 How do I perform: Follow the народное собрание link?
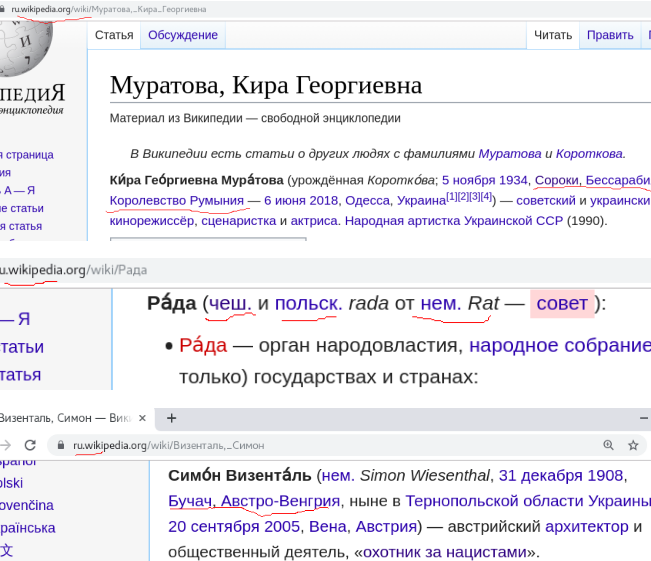pyautogui.click(x=560, y=345)
